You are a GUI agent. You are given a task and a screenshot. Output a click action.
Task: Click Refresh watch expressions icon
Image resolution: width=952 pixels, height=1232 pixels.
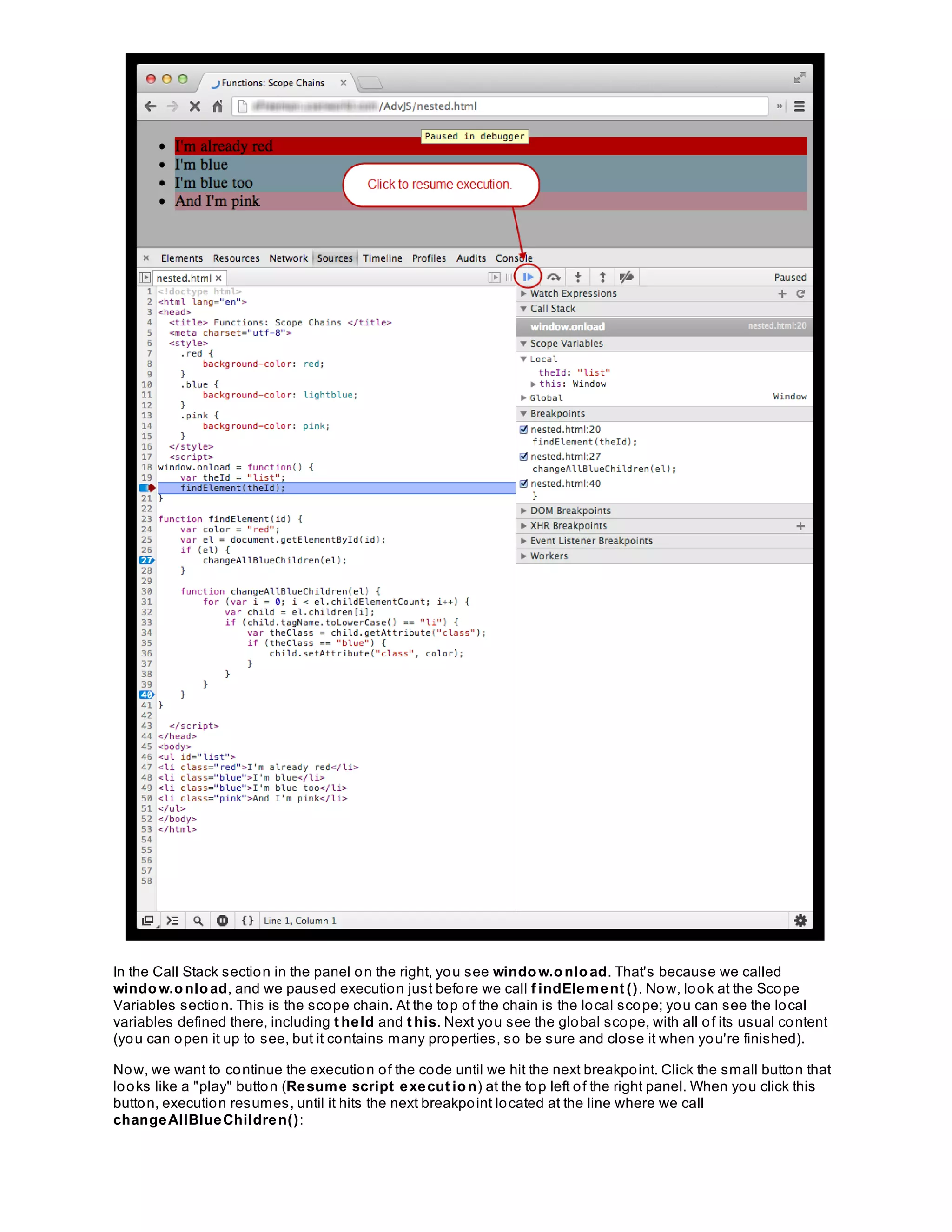click(800, 293)
